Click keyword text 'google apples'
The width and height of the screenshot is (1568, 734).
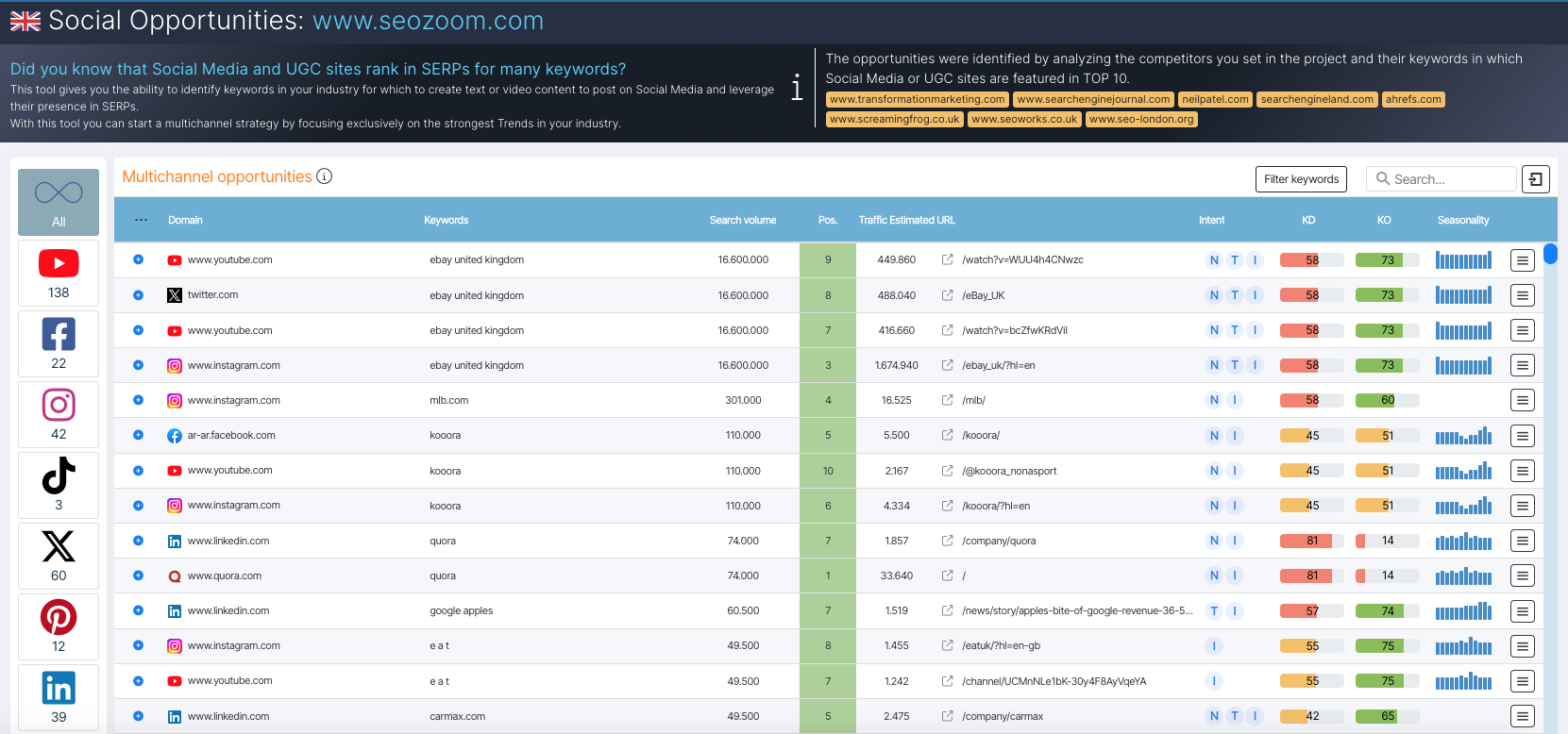point(462,610)
